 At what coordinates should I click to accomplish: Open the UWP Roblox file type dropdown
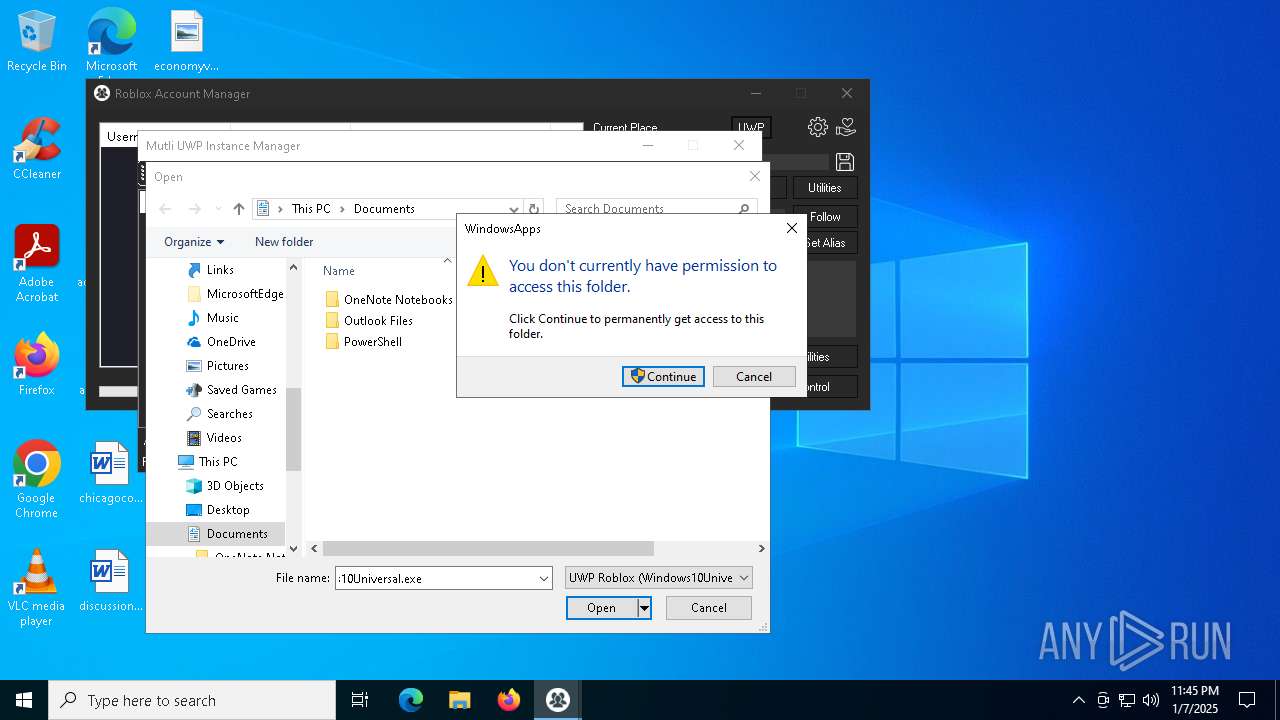658,578
